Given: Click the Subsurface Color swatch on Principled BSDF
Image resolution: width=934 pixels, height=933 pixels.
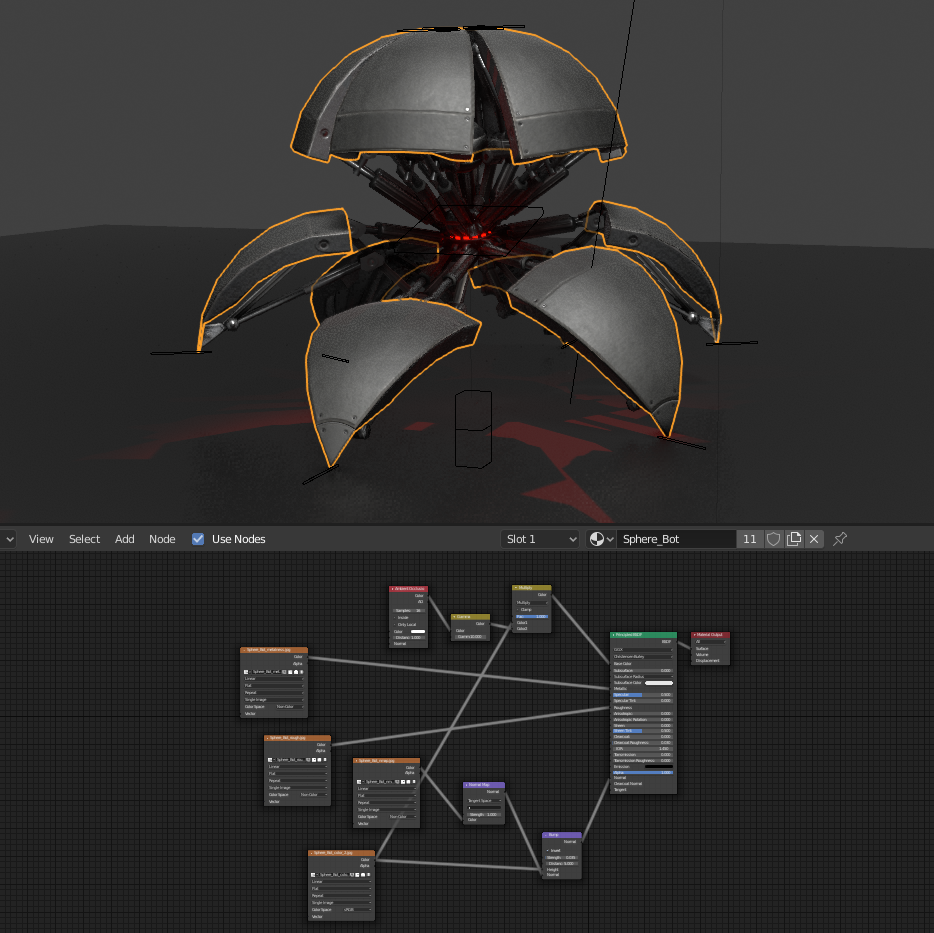Looking at the screenshot, I should point(659,683).
